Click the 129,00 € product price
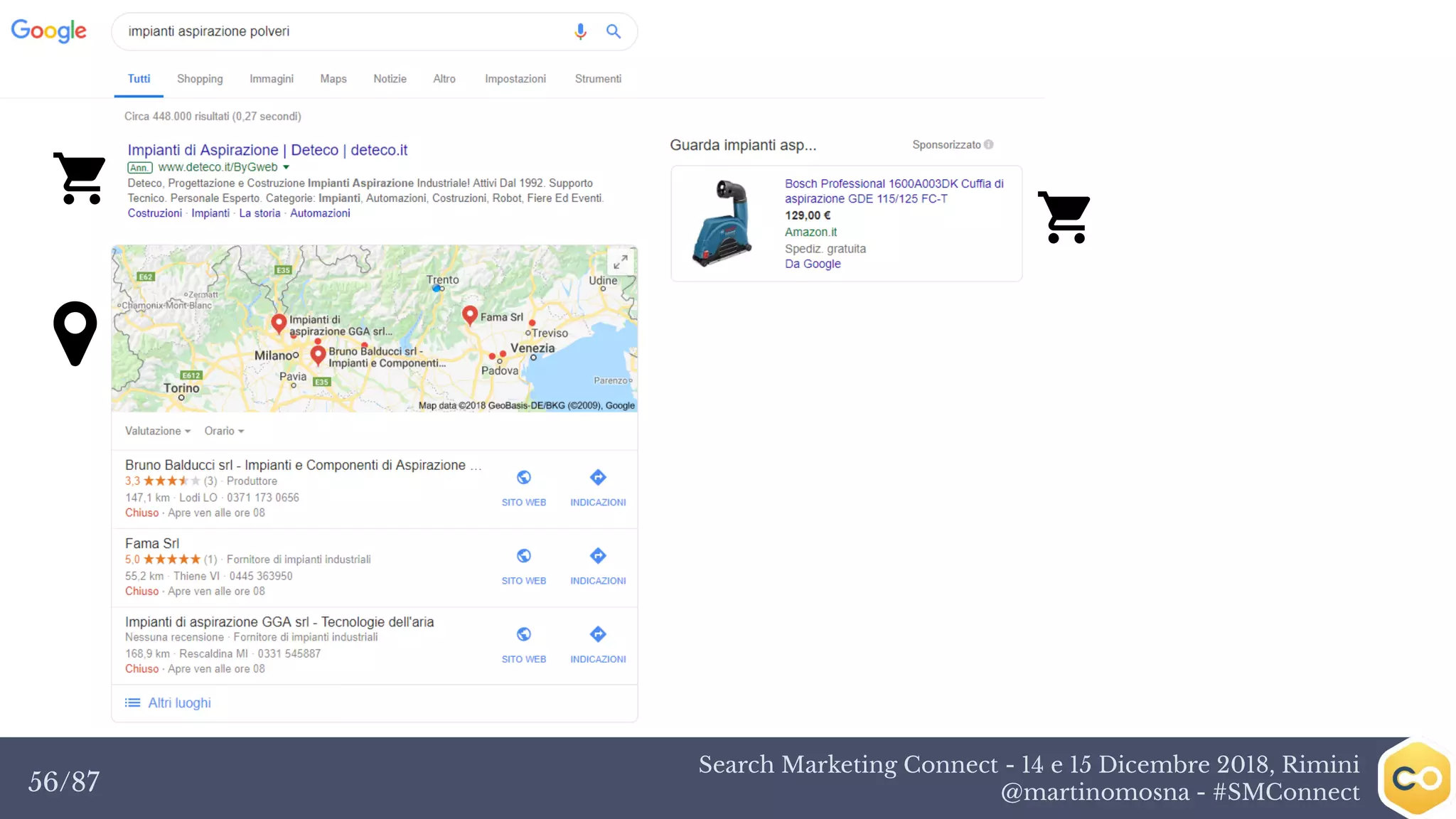 click(x=808, y=215)
